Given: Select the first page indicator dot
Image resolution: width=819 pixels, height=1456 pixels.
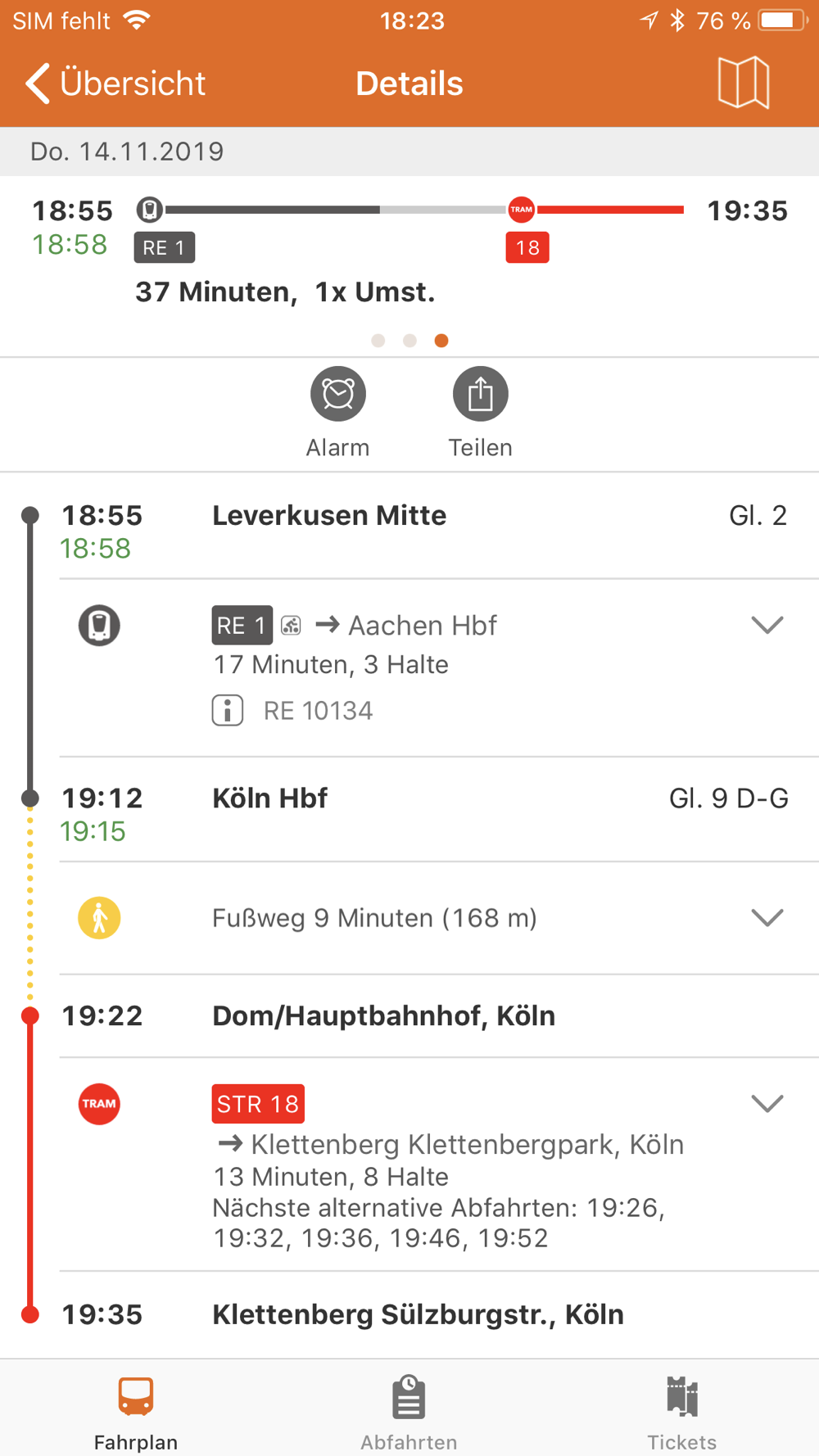Looking at the screenshot, I should pos(378,341).
